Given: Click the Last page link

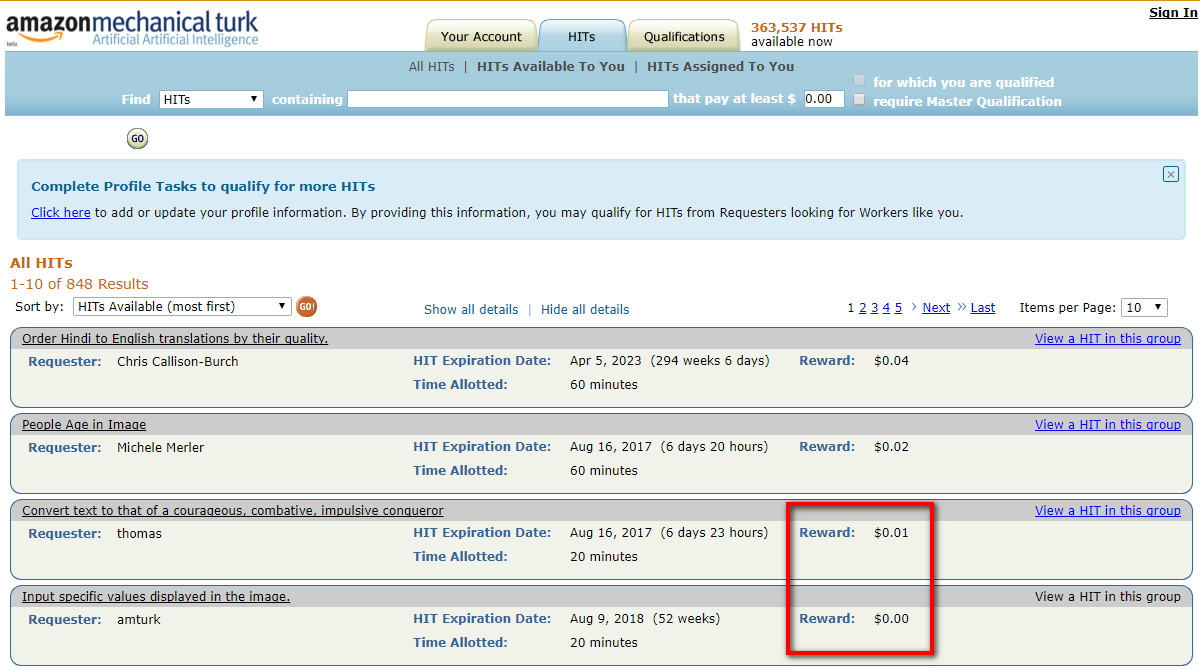Looking at the screenshot, I should [x=983, y=307].
